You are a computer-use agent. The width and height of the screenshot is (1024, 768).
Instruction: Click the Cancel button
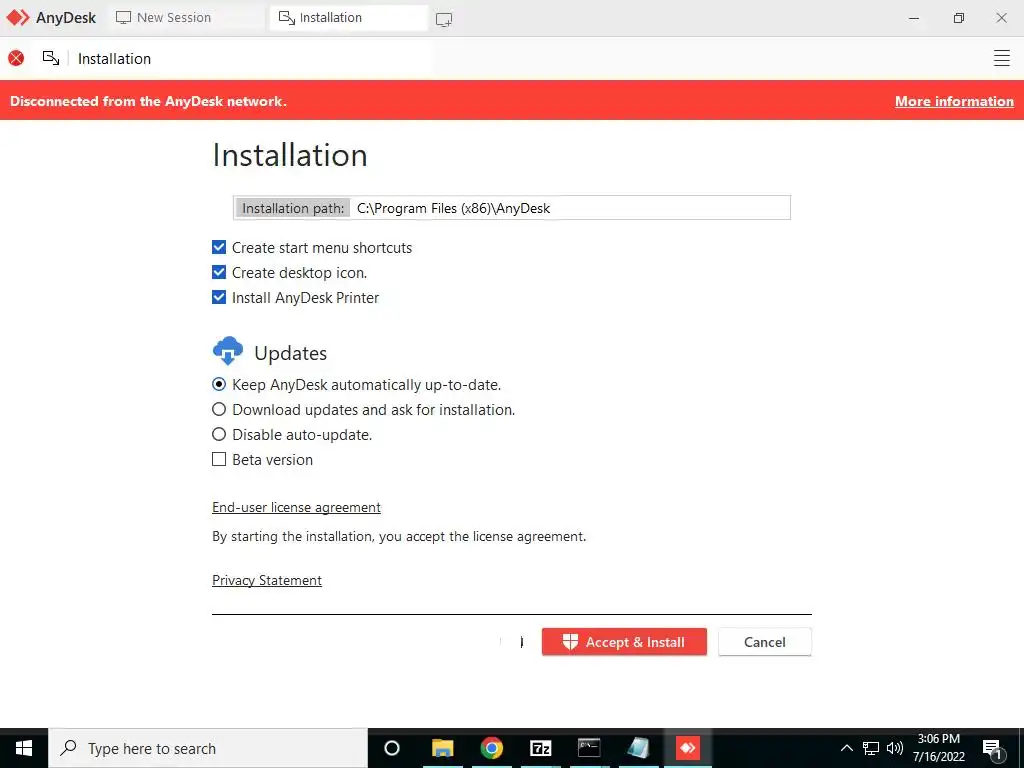pyautogui.click(x=765, y=642)
